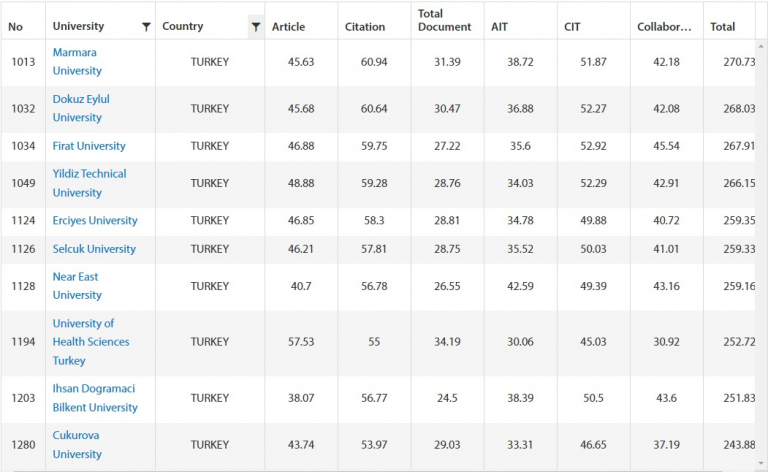Viewport: 768px width, 472px height.
Task: Open the University column filter icon
Action: 146,27
